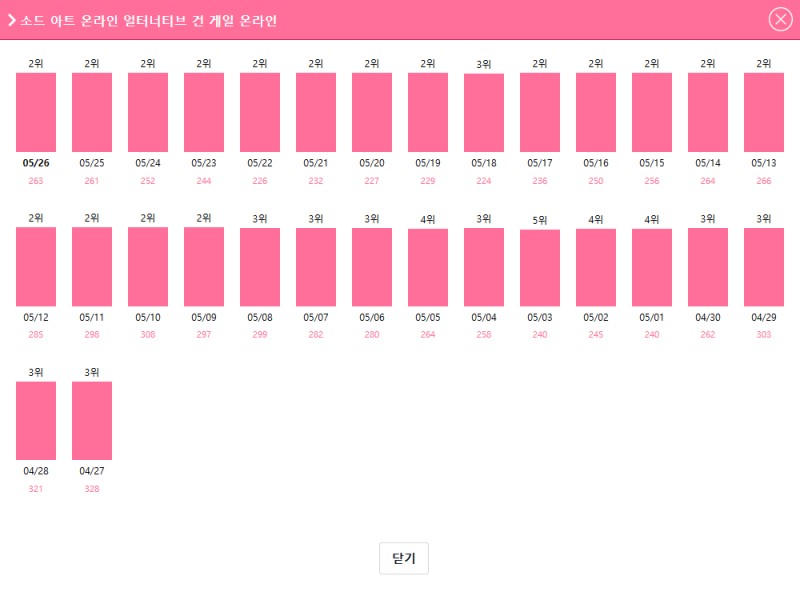Image resolution: width=800 pixels, height=600 pixels.
Task: Click the 05/01 rank bar
Action: pos(652,268)
